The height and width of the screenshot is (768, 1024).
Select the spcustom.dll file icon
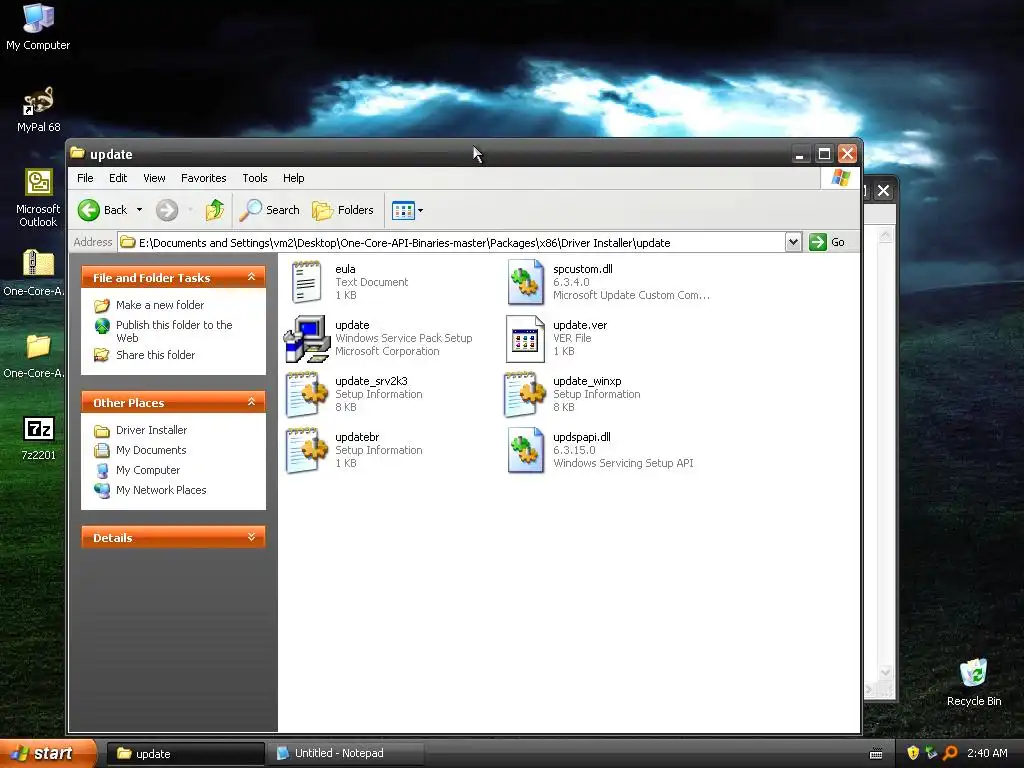(x=526, y=282)
